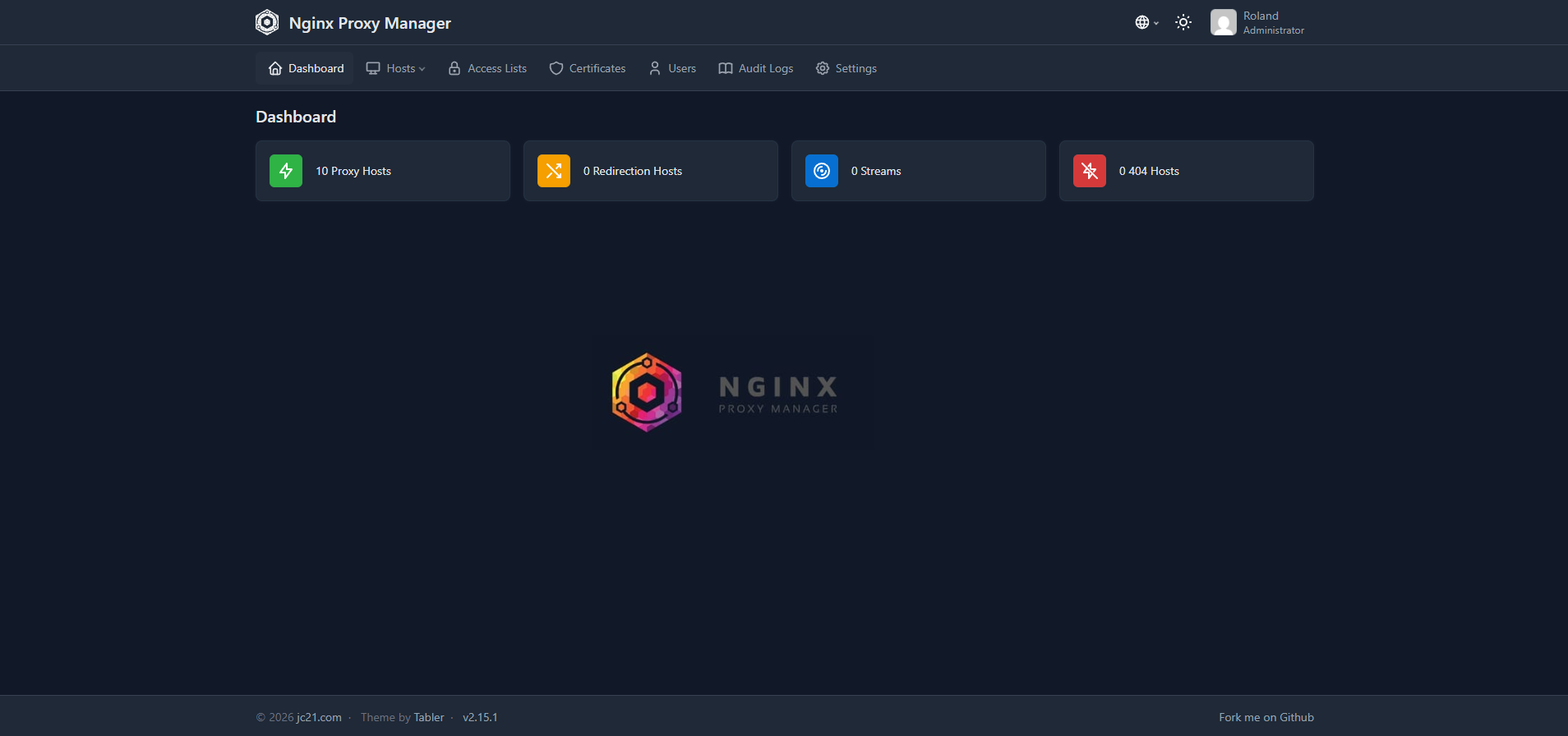
Task: Go to the Dashboard tab
Action: 305,68
